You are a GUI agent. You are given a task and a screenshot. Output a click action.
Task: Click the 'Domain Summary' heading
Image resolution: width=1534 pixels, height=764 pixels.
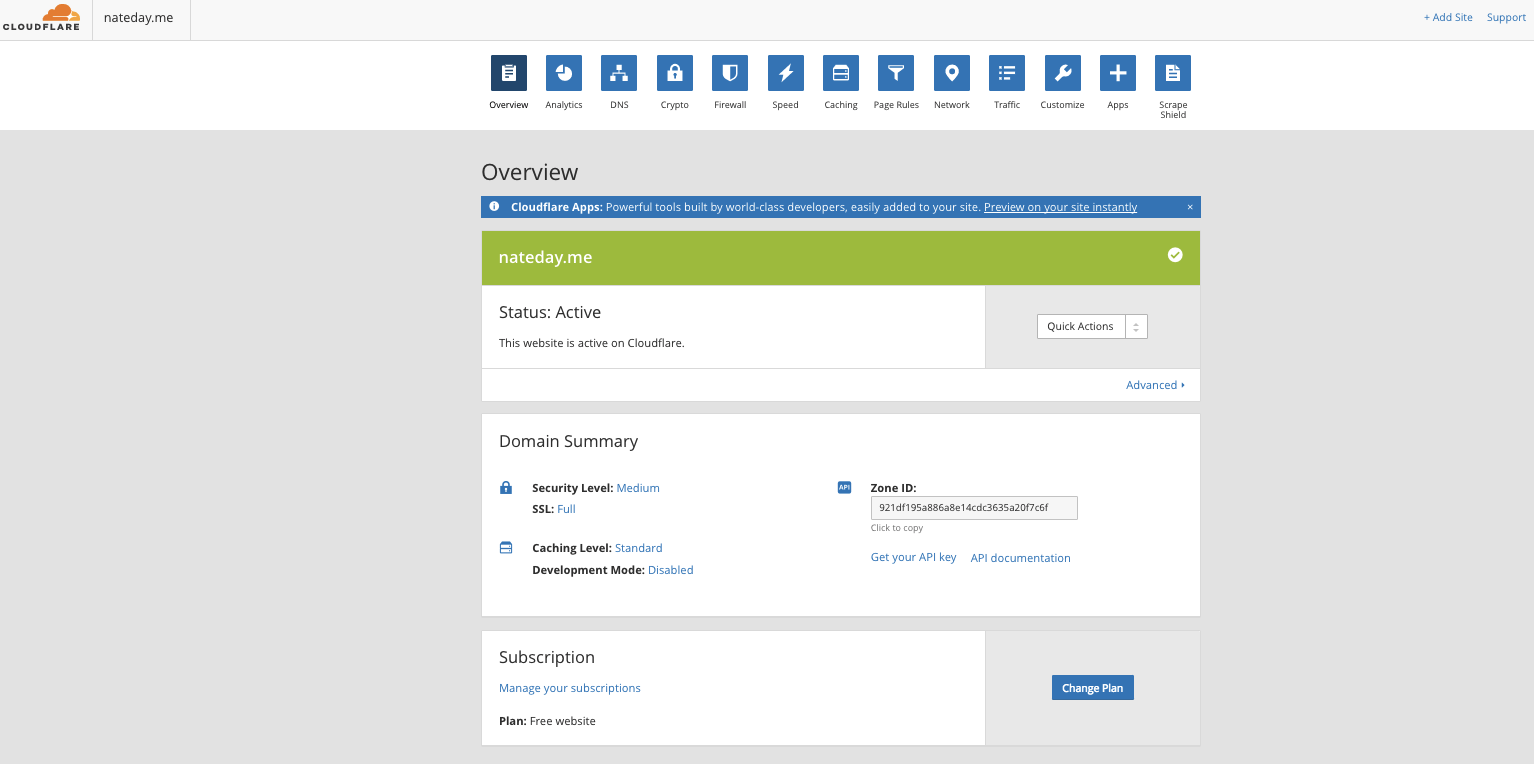[568, 441]
